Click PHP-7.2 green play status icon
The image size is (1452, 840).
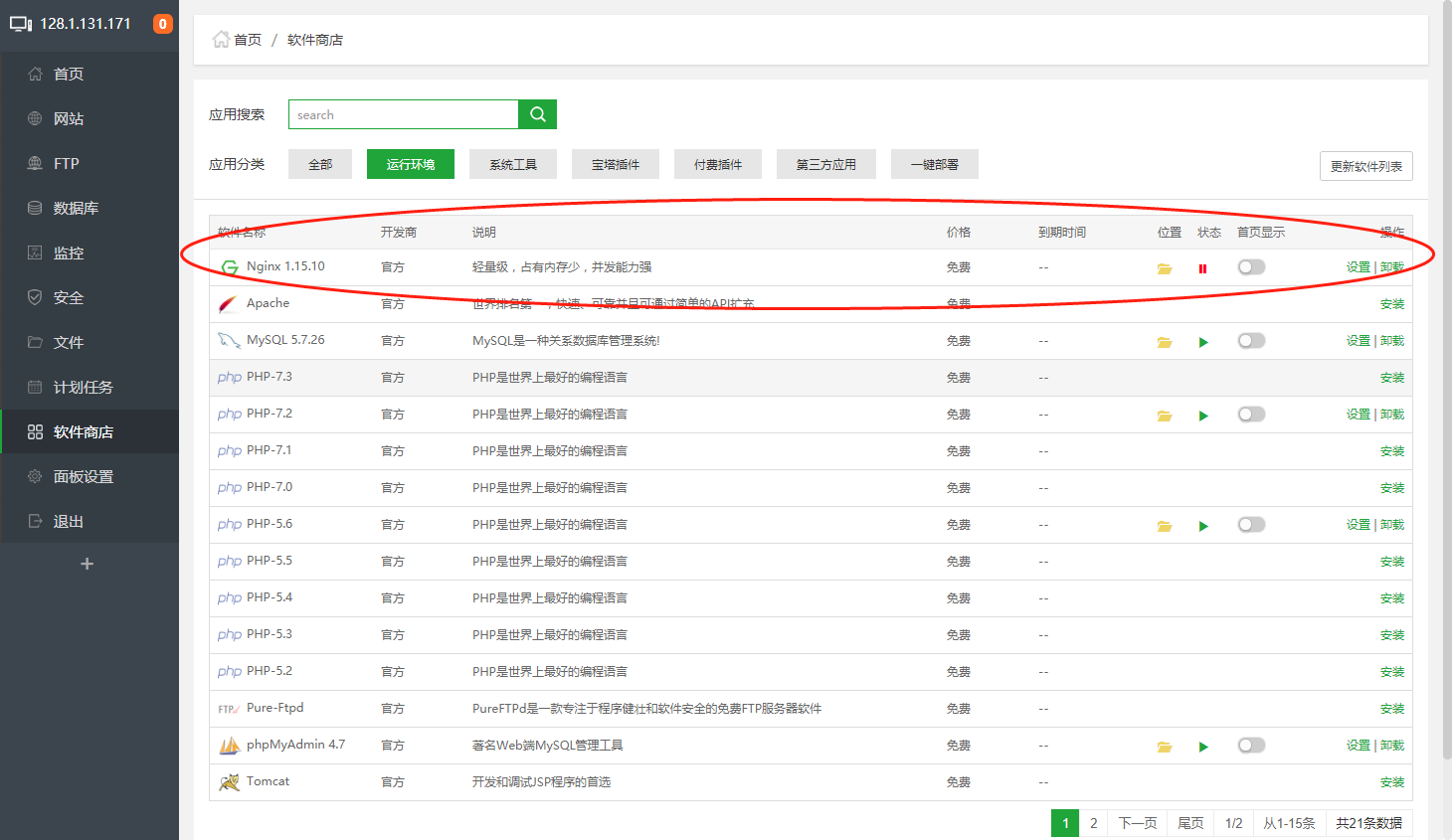pos(1203,416)
